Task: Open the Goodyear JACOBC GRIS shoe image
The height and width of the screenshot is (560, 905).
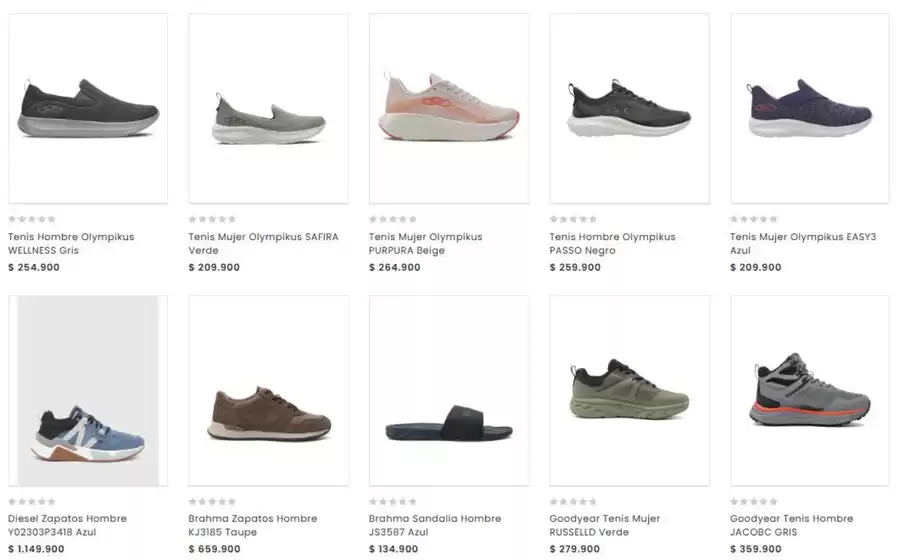Action: [809, 390]
